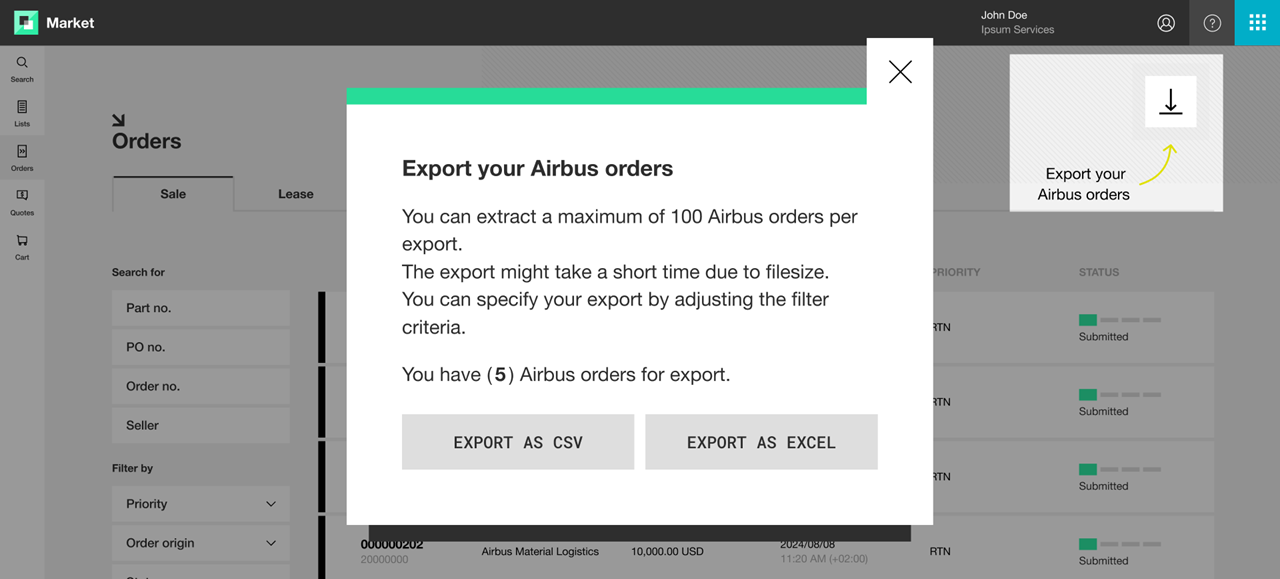
Task: Open Orders icon in the sidebar
Action: point(22,158)
